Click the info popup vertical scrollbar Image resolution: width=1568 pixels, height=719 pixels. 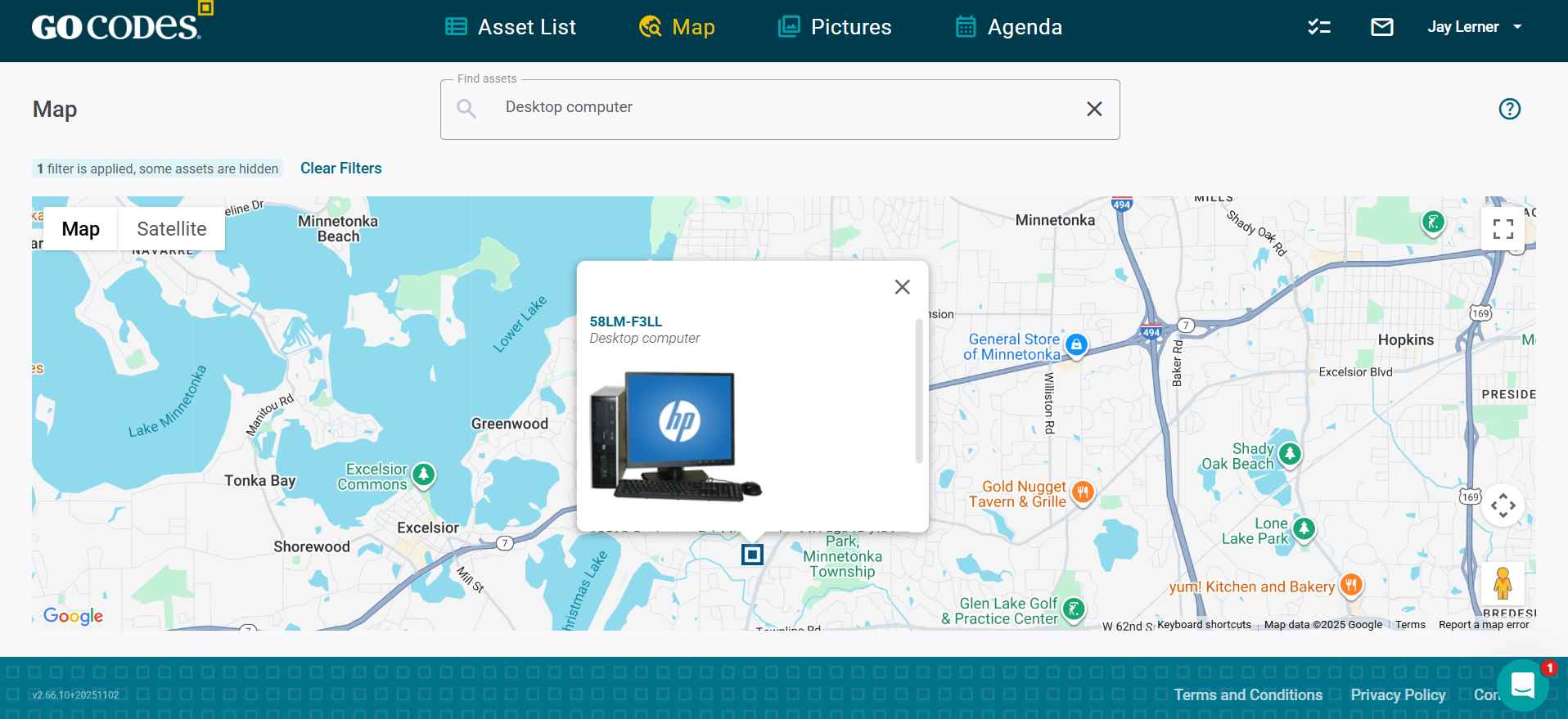(919, 391)
